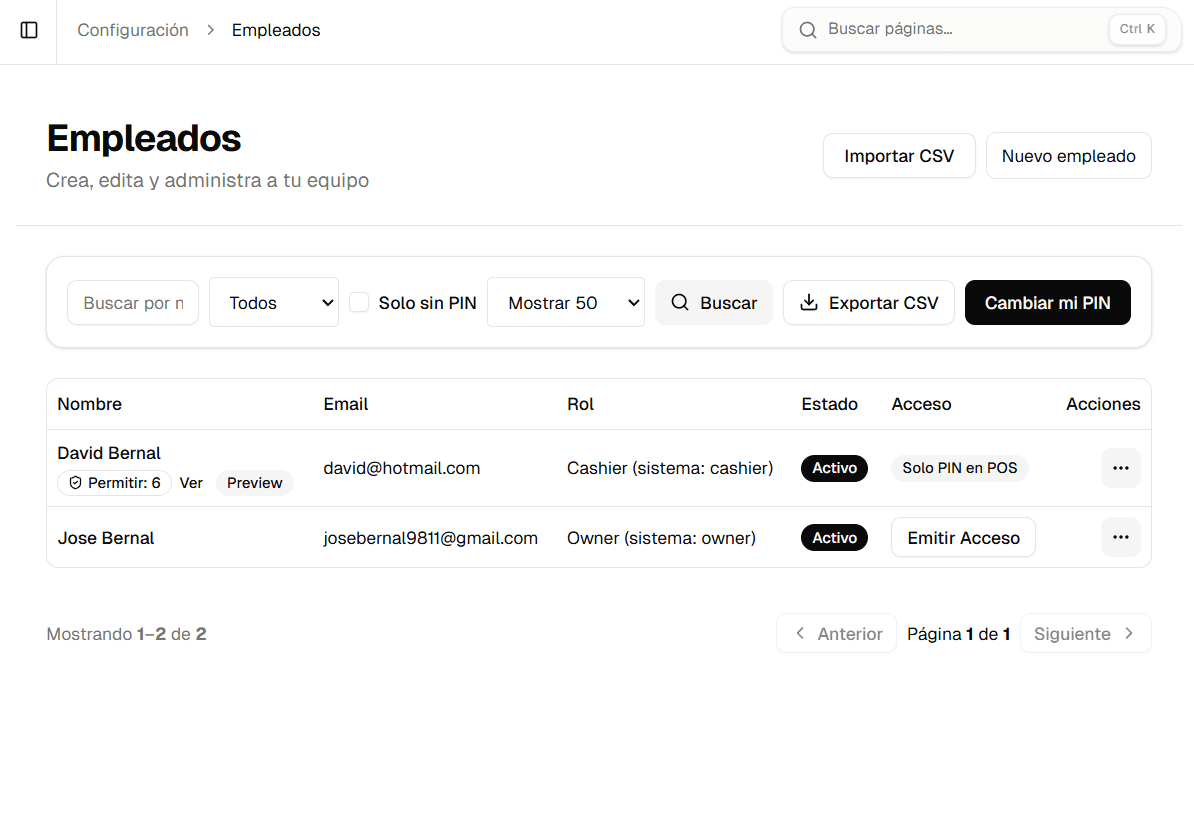
Task: Click the Configuración breadcrumb
Action: [133, 30]
